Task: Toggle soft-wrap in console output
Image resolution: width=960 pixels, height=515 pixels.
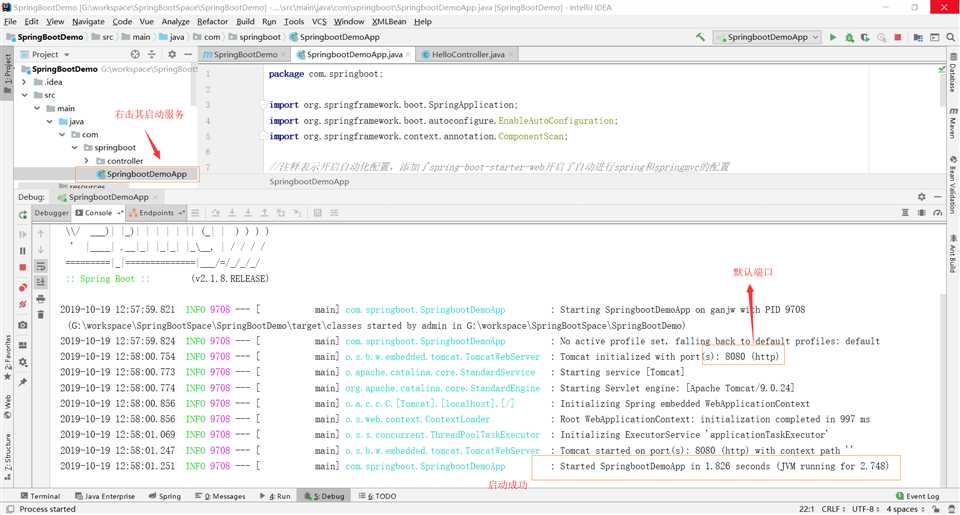Action: pos(41,266)
